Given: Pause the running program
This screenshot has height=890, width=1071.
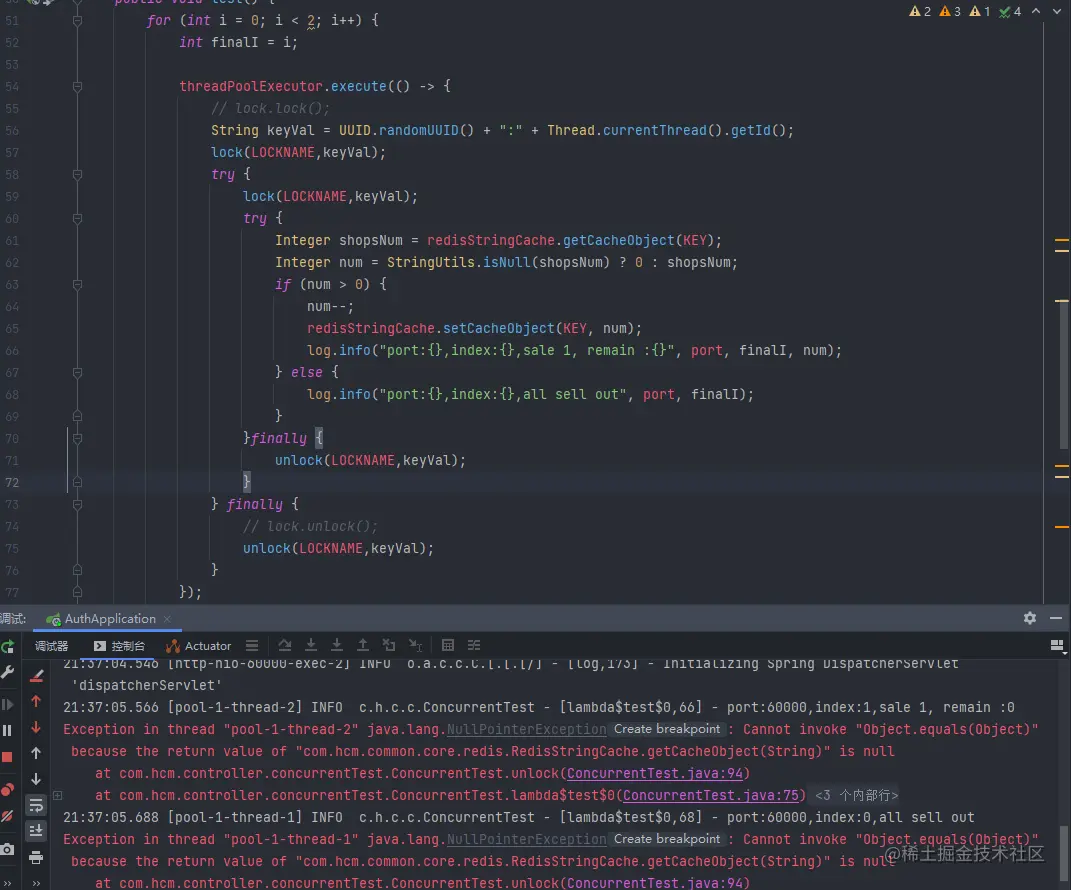Looking at the screenshot, I should 7,730.
